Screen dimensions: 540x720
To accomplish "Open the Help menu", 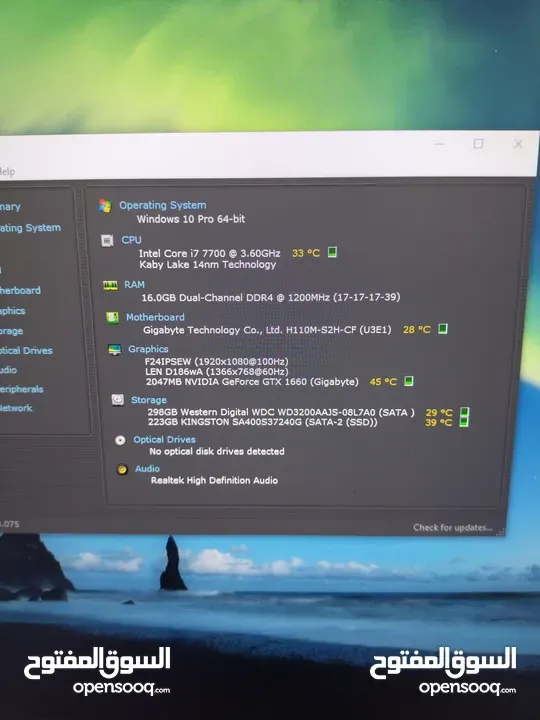I will [7, 172].
